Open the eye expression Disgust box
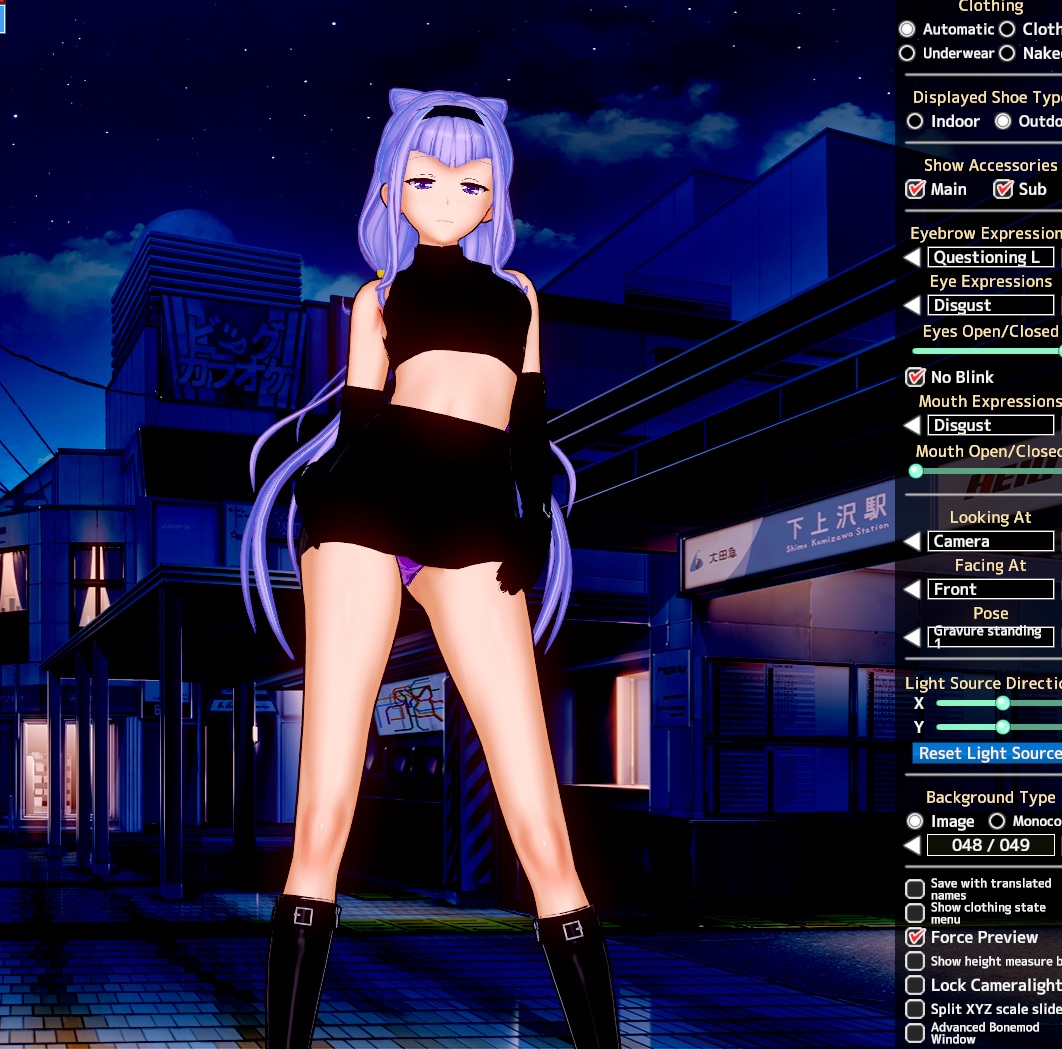Image resolution: width=1062 pixels, height=1049 pixels. [x=990, y=305]
